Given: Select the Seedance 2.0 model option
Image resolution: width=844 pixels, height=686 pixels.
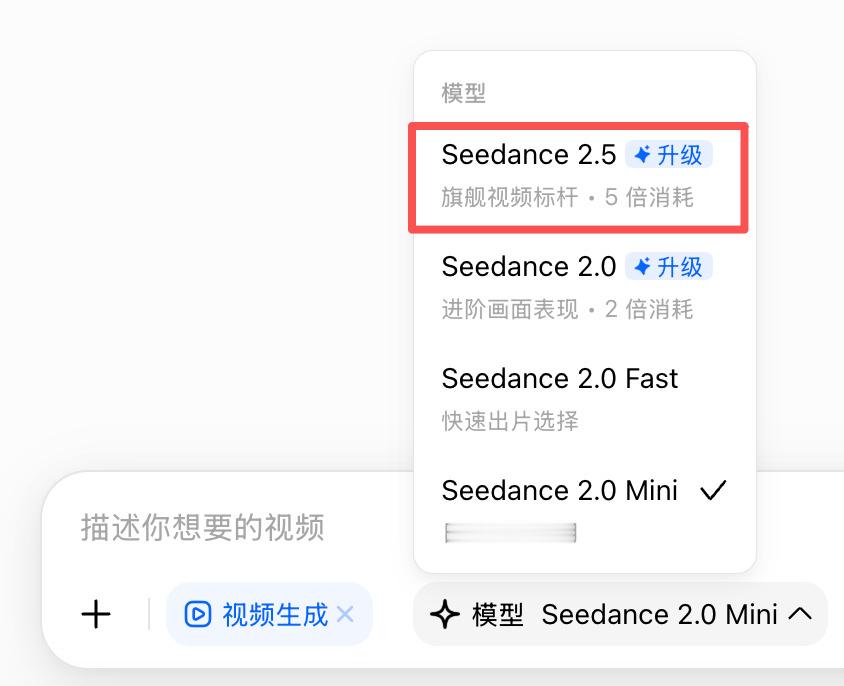Looking at the screenshot, I should coord(585,288).
